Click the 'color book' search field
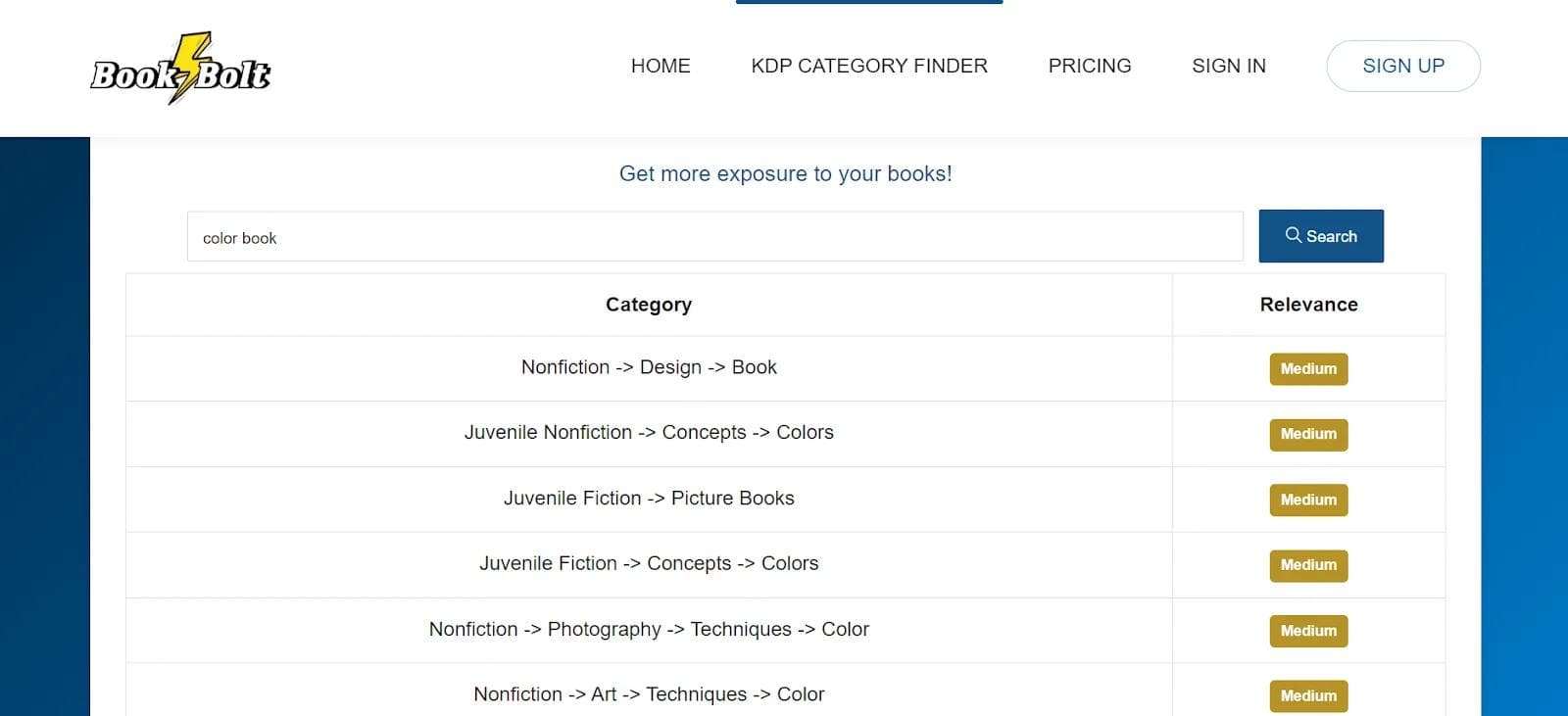 [x=714, y=237]
